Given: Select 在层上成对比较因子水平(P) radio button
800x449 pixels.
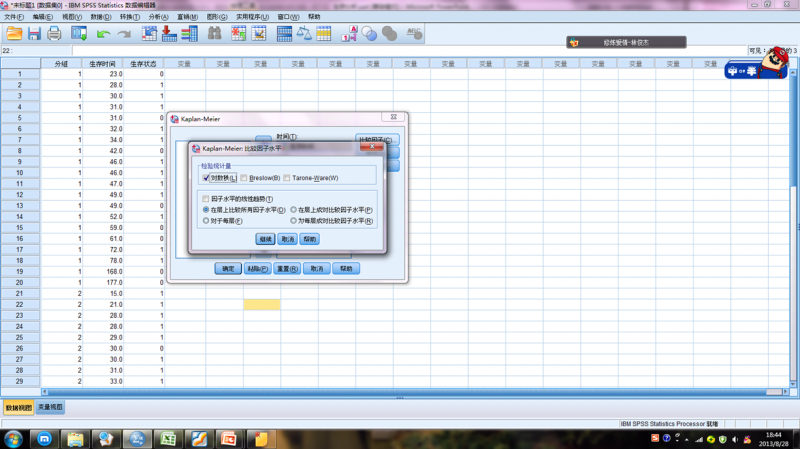Looking at the screenshot, I should click(293, 210).
